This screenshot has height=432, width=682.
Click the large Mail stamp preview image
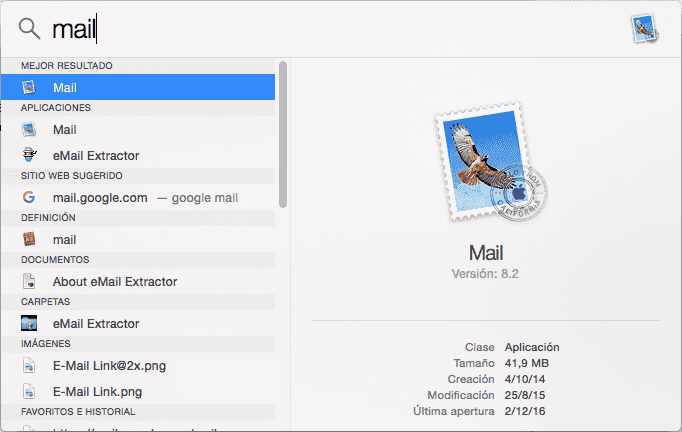point(491,162)
